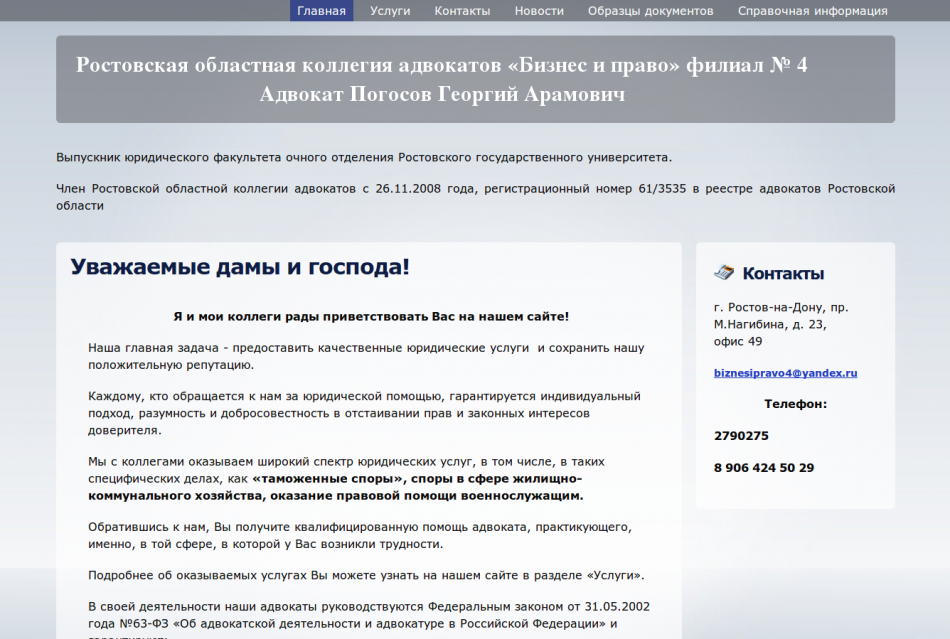Open the Контакты navigation item

point(462,11)
